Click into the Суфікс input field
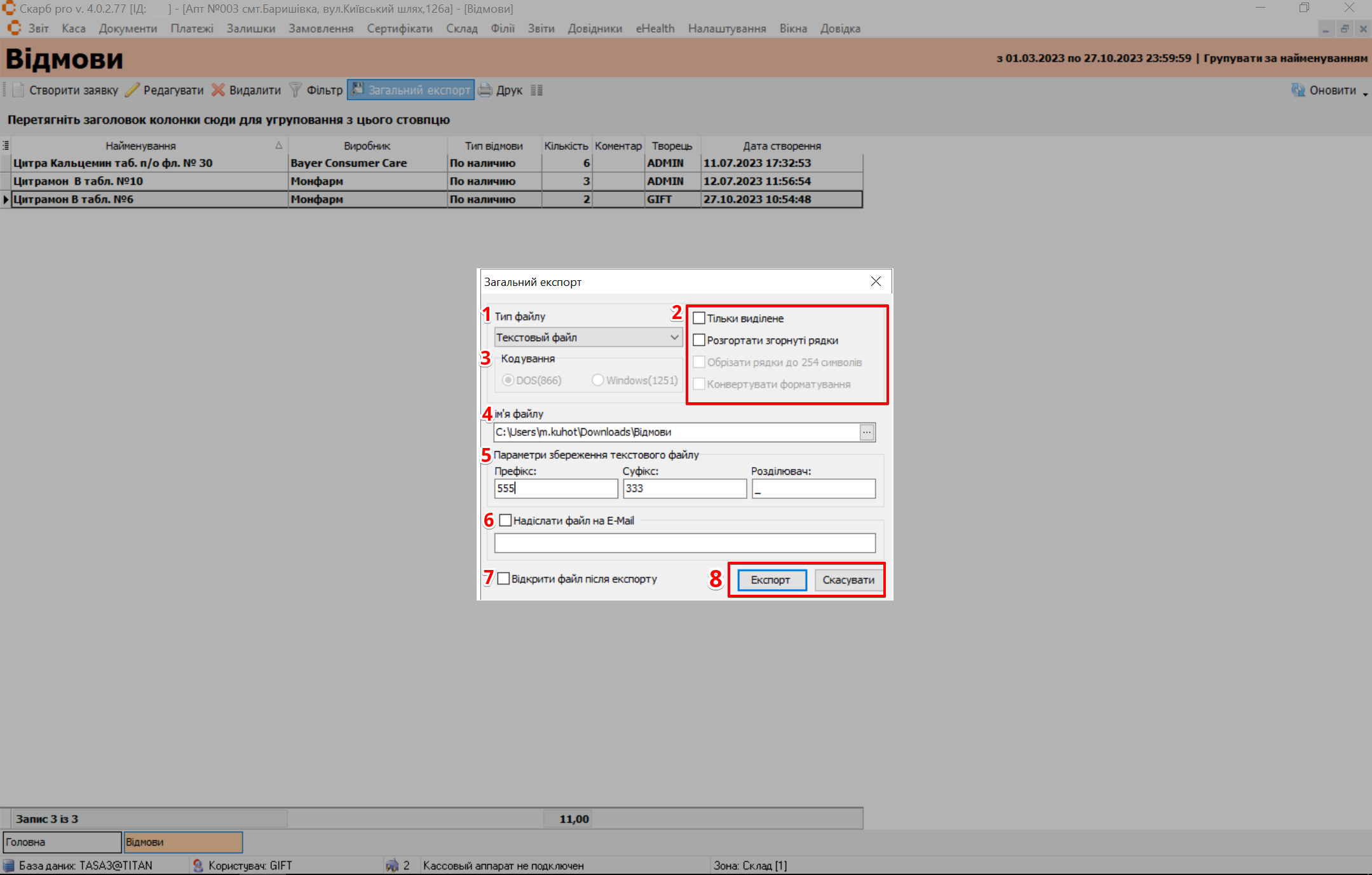The height and width of the screenshot is (875, 1372). [684, 488]
